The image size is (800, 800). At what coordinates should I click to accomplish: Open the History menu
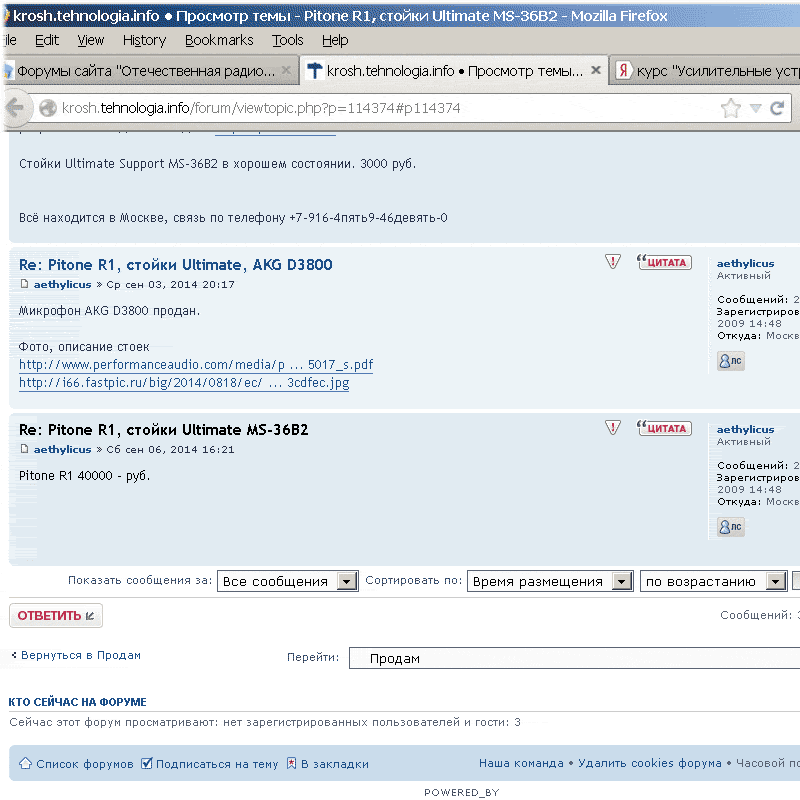[x=144, y=40]
